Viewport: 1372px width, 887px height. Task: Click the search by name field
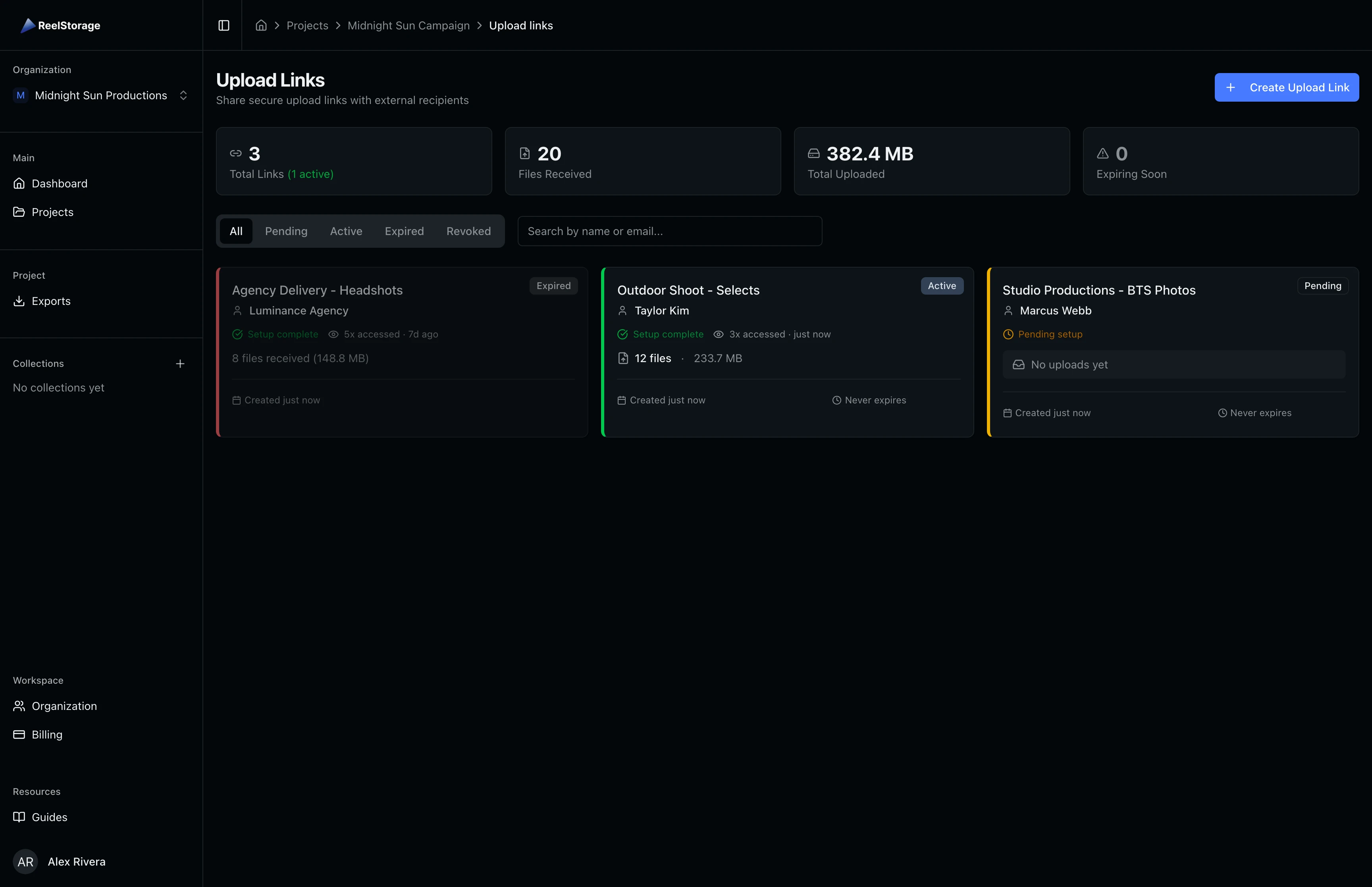coord(669,231)
